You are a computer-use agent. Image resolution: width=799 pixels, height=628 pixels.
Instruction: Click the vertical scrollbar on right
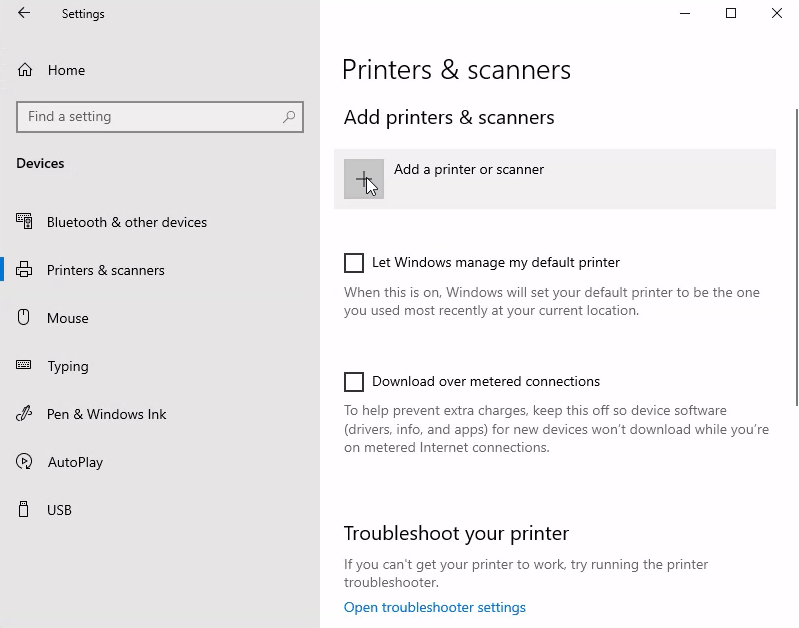(x=797, y=257)
